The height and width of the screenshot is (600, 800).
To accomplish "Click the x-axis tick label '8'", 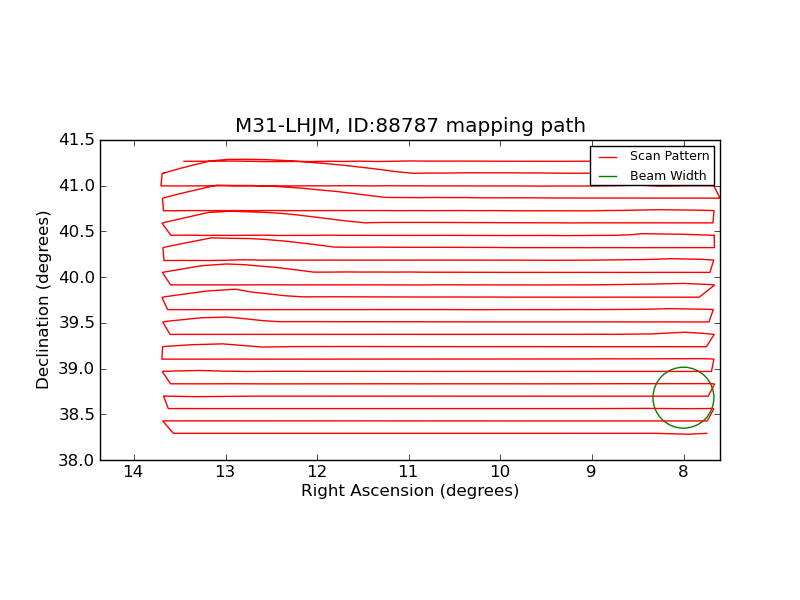I will (683, 471).
